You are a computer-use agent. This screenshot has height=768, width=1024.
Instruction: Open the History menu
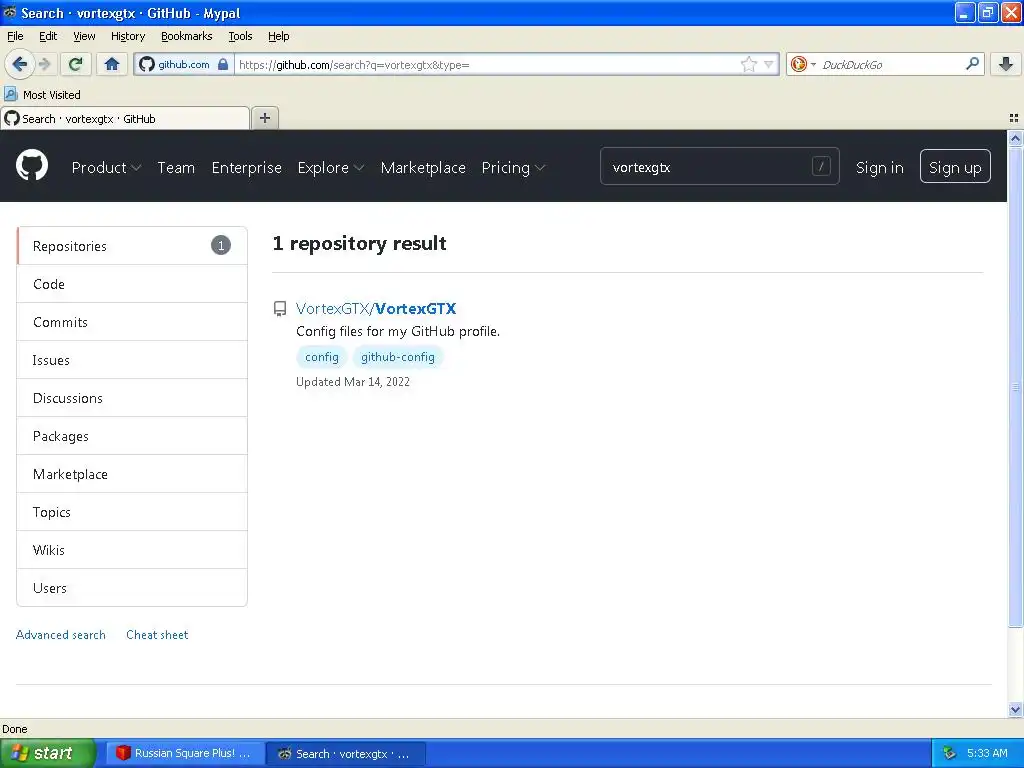128,36
